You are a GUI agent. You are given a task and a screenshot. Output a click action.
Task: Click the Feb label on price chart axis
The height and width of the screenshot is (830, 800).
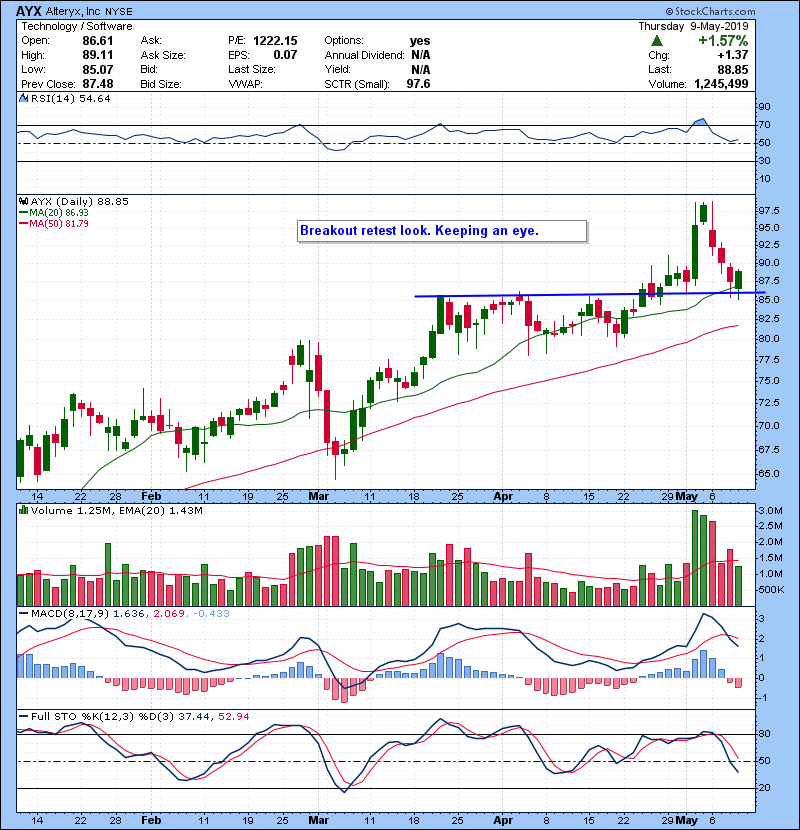coord(151,497)
